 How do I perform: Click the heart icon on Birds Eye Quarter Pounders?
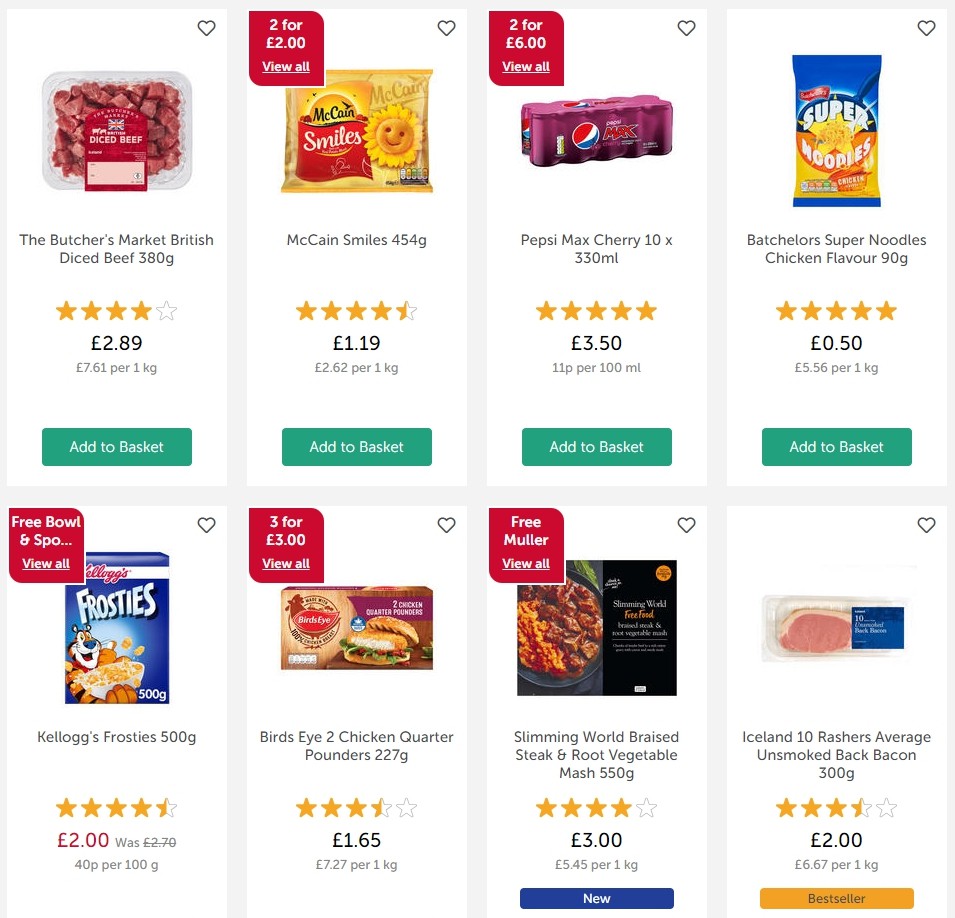pyautogui.click(x=446, y=525)
